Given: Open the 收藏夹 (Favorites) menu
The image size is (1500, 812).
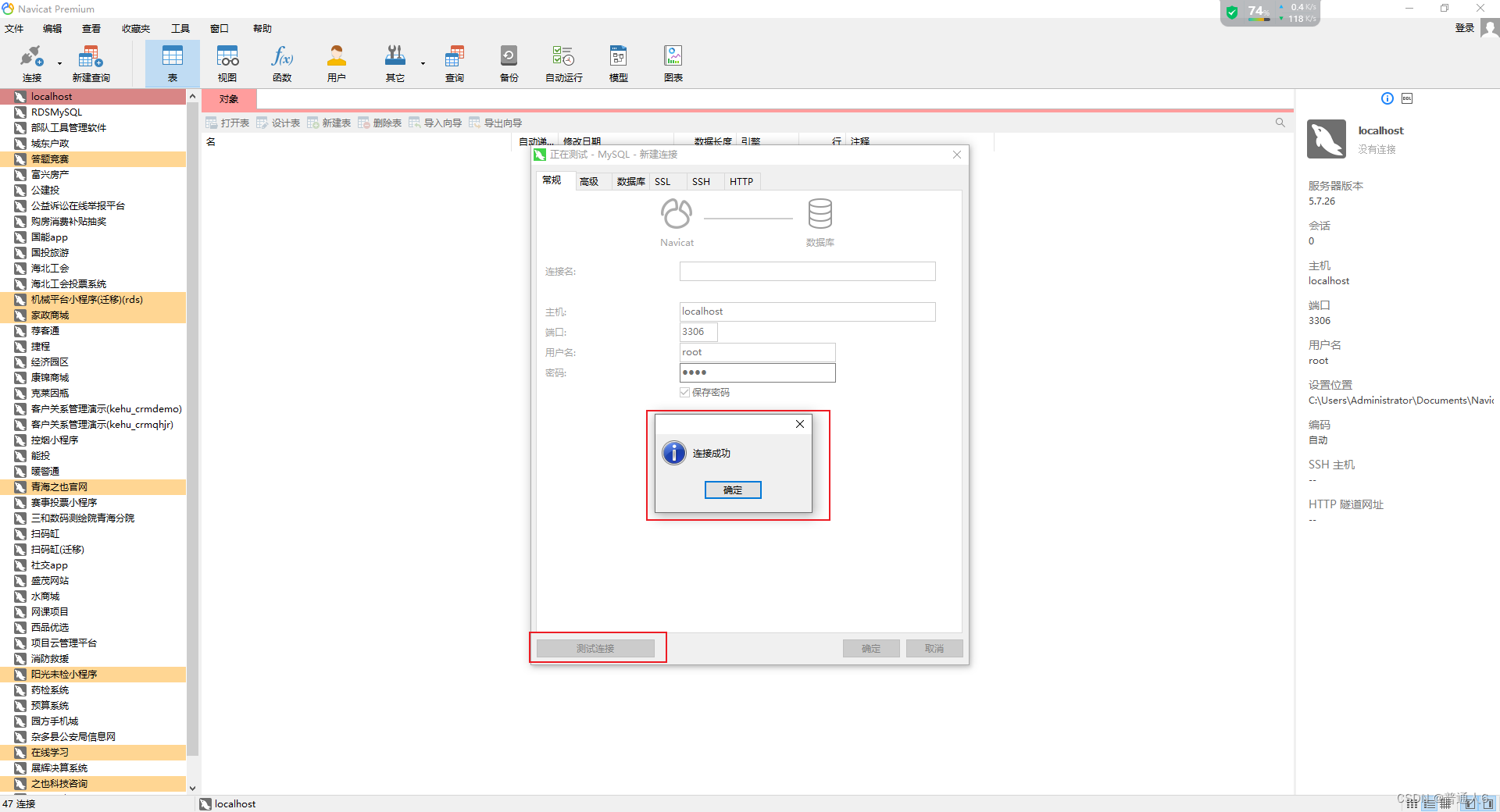Looking at the screenshot, I should pos(136,29).
